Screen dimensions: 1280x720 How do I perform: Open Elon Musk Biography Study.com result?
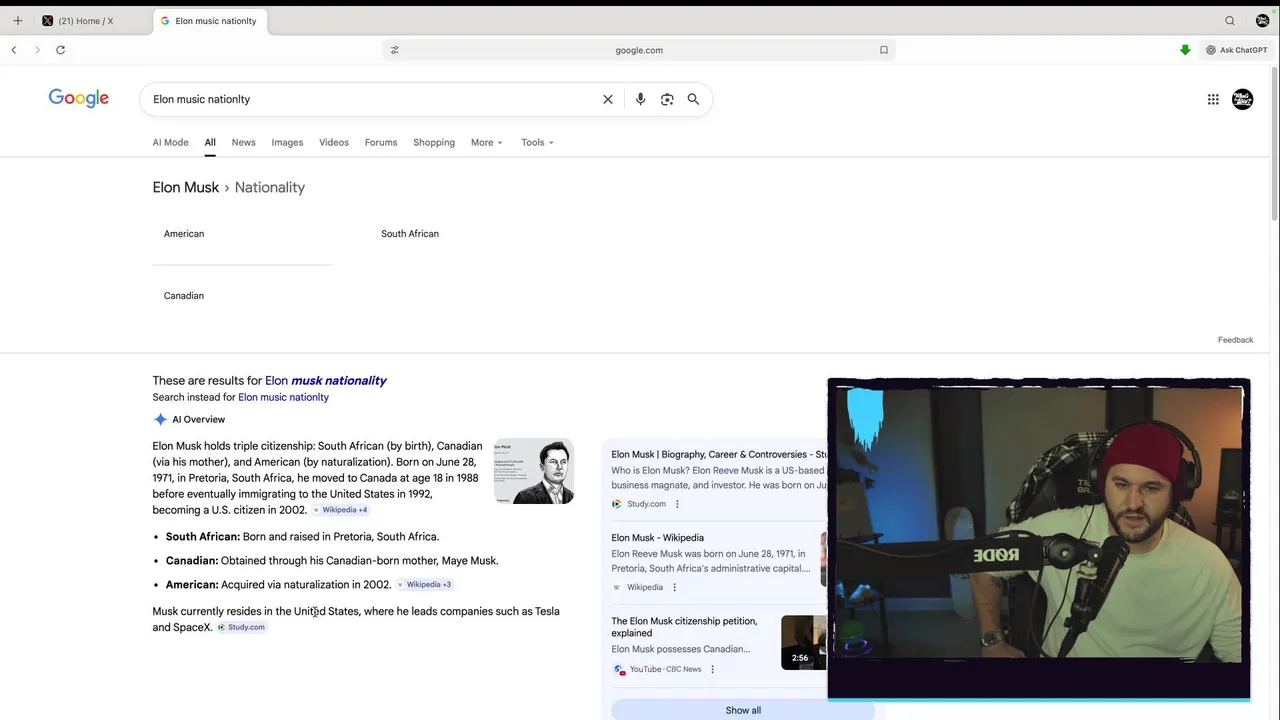pyautogui.click(x=719, y=454)
